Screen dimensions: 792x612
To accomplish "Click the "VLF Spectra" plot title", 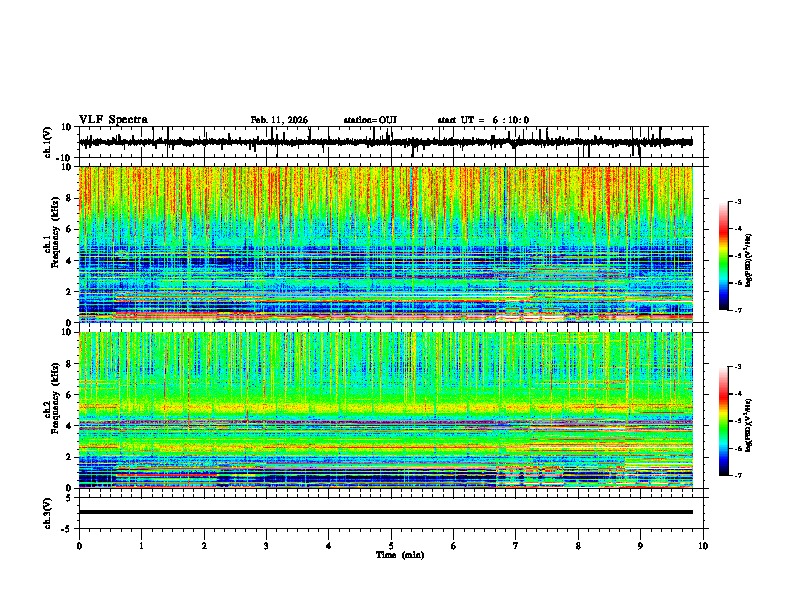I will coord(113,120).
